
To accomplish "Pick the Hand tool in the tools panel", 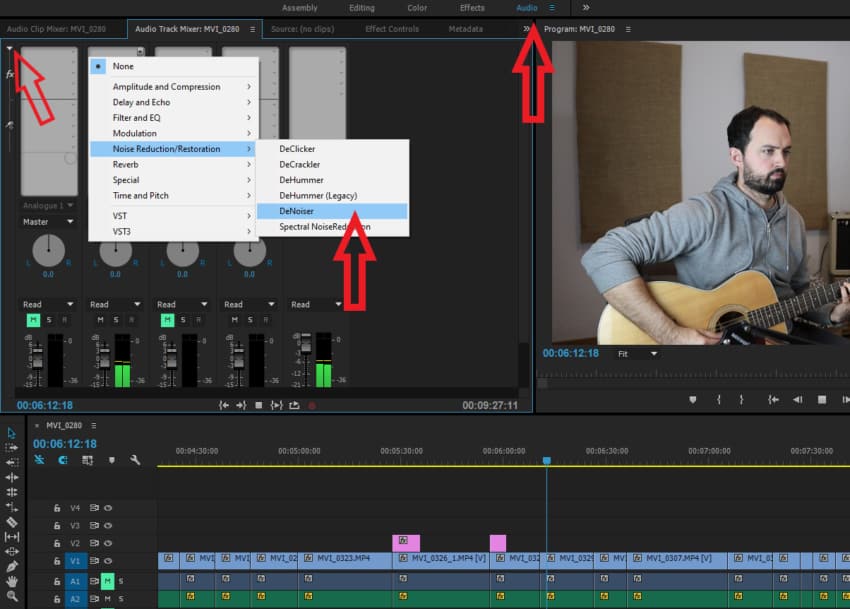I will [12, 581].
